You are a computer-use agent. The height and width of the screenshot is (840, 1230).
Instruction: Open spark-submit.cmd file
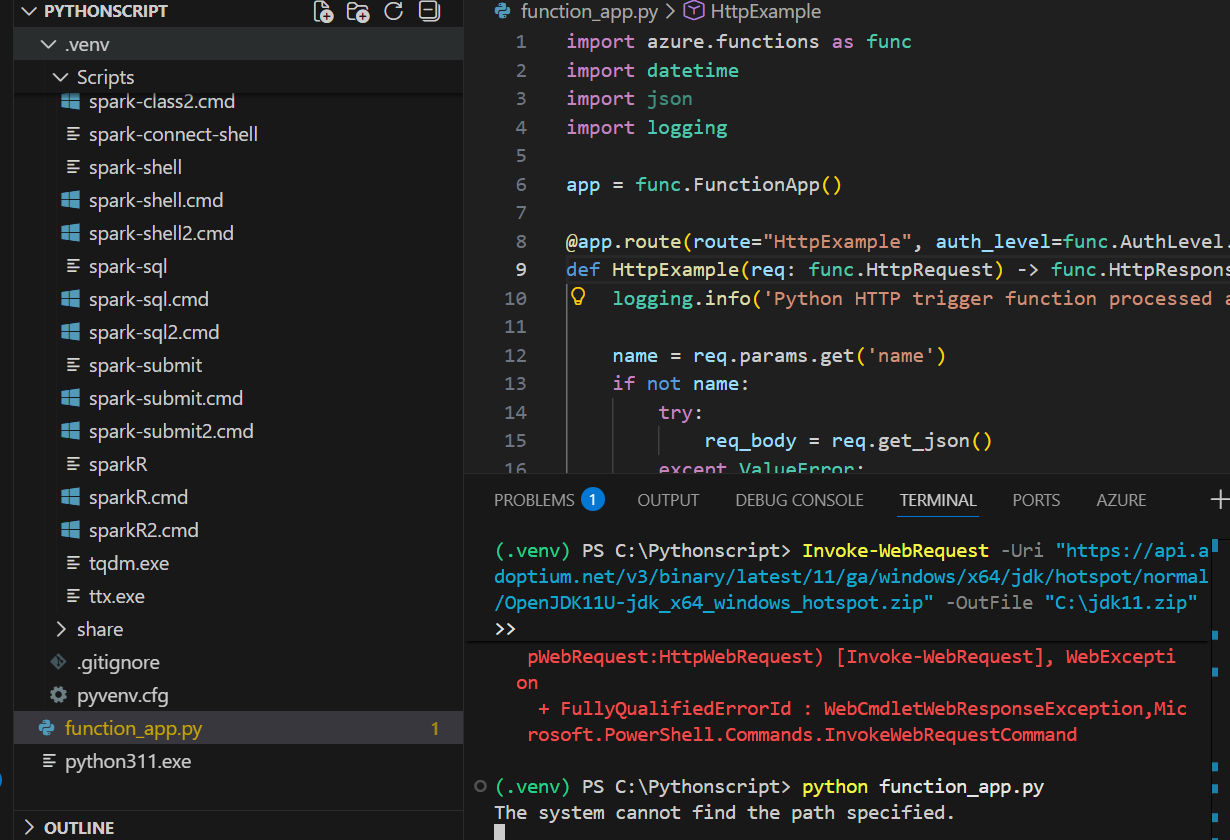166,398
